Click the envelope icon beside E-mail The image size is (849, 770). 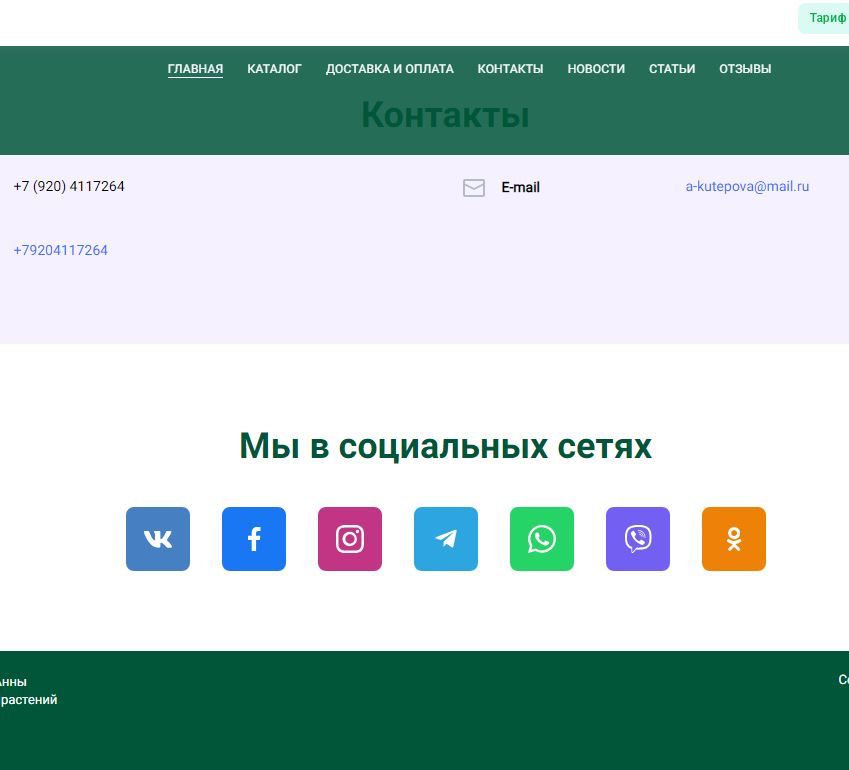click(474, 188)
